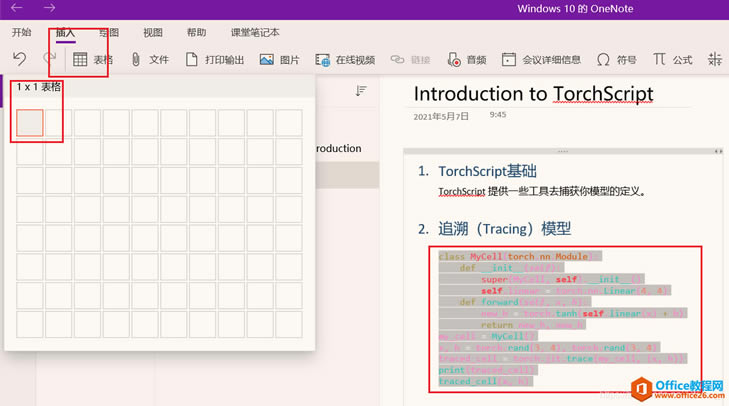This screenshot has width=729, height=406.
Task: Click the heading 追溯（Tracing）模型
Action: (504, 229)
